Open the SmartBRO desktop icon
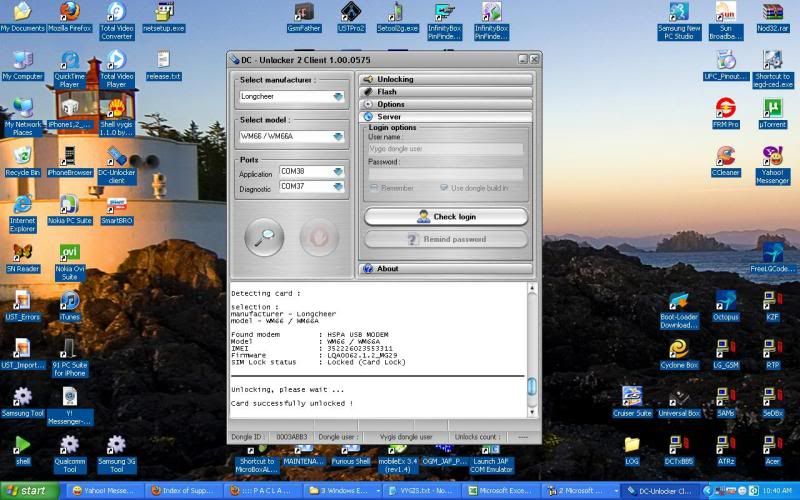Viewport: 800px width, 500px height. click(x=116, y=210)
